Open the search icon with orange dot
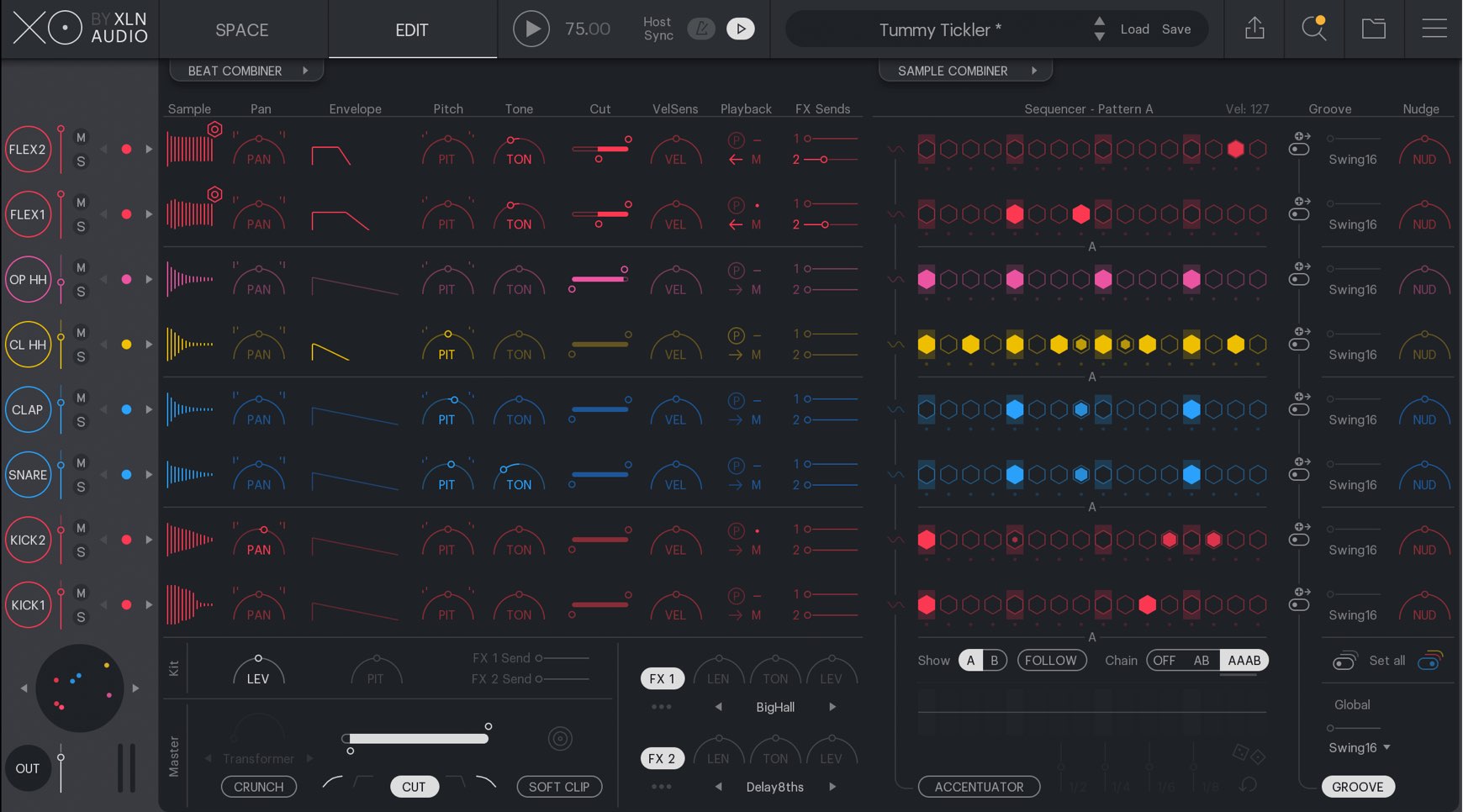This screenshot has width=1463, height=812. (x=1314, y=29)
